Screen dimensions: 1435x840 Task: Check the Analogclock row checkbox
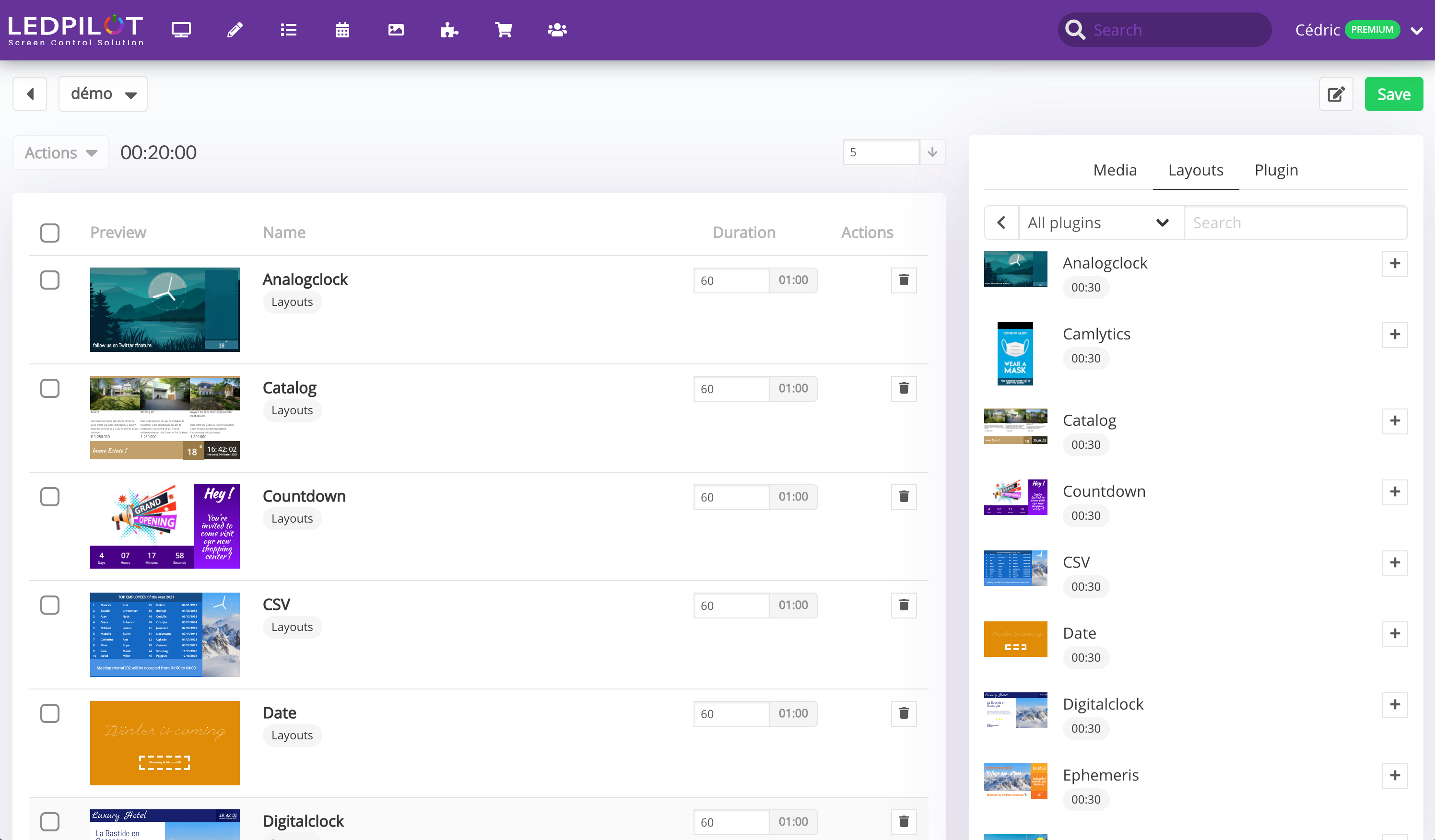click(50, 280)
